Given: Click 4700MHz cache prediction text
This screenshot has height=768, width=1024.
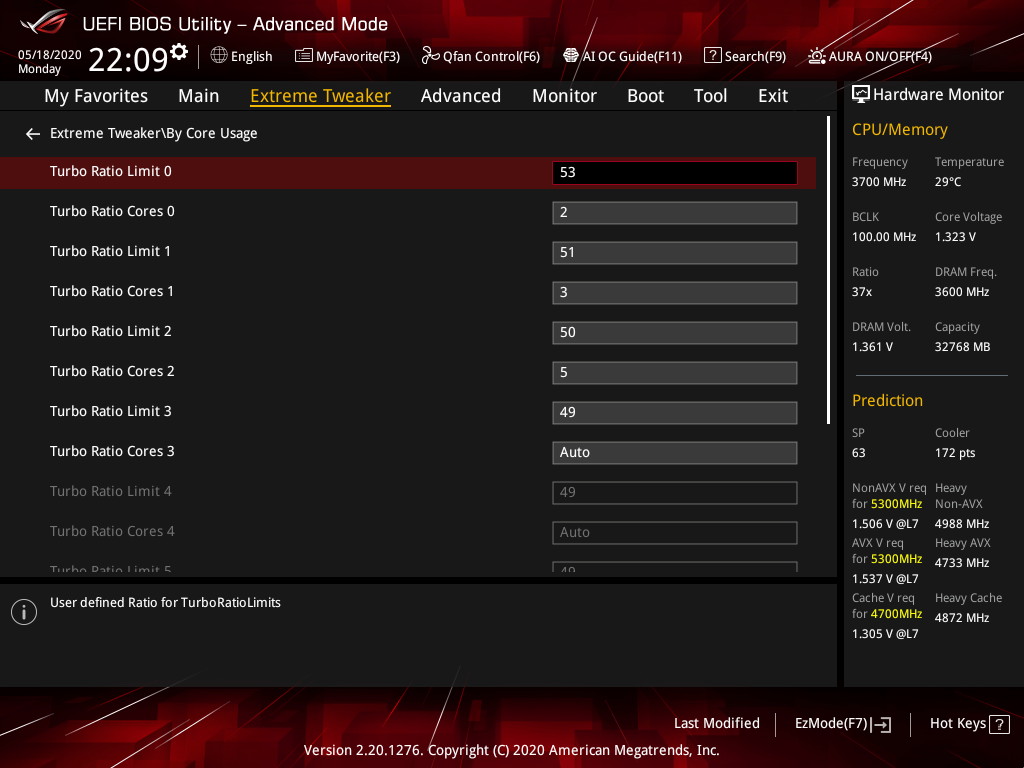Looking at the screenshot, I should click(x=896, y=614).
